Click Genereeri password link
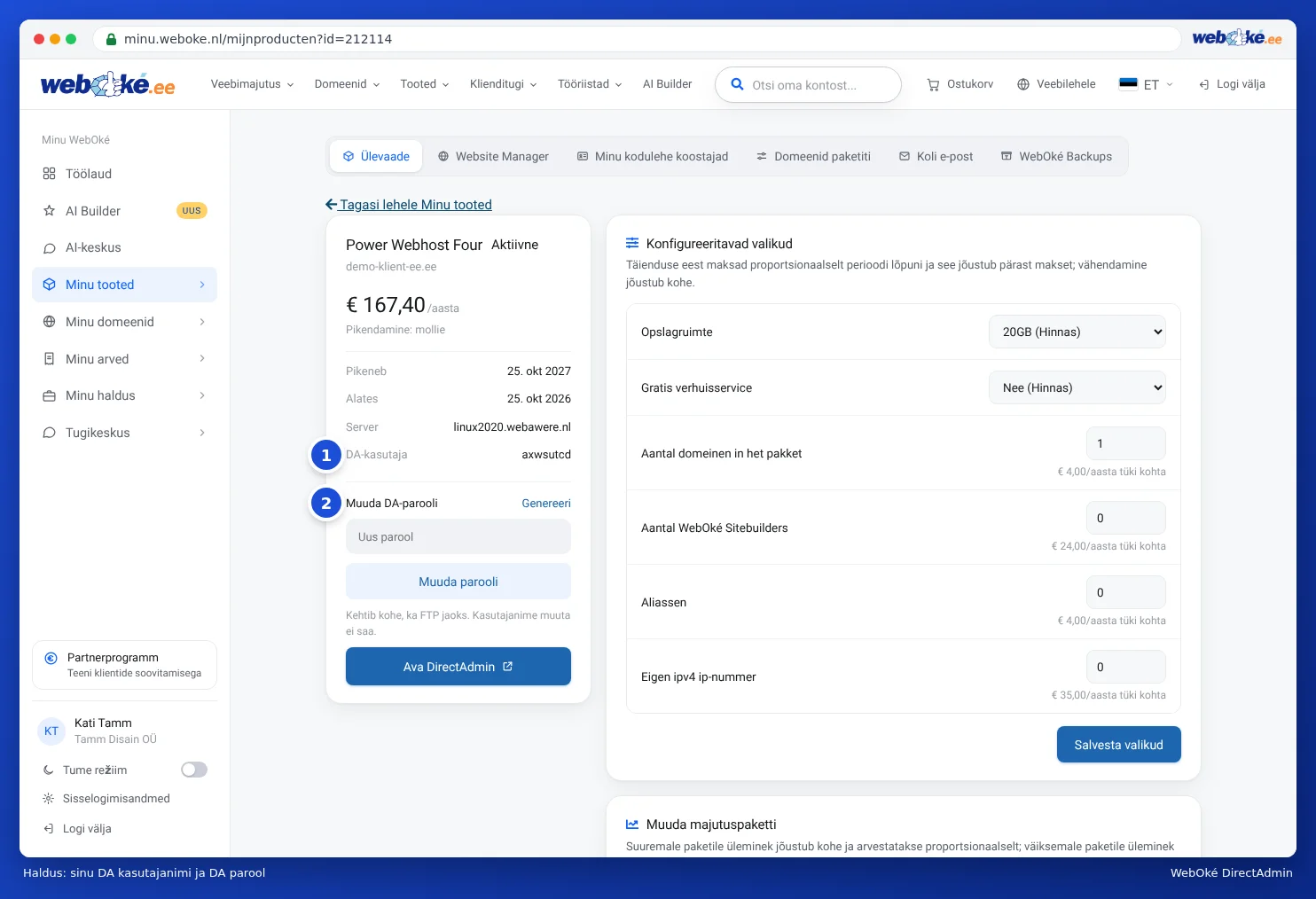1316x899 pixels. 546,503
